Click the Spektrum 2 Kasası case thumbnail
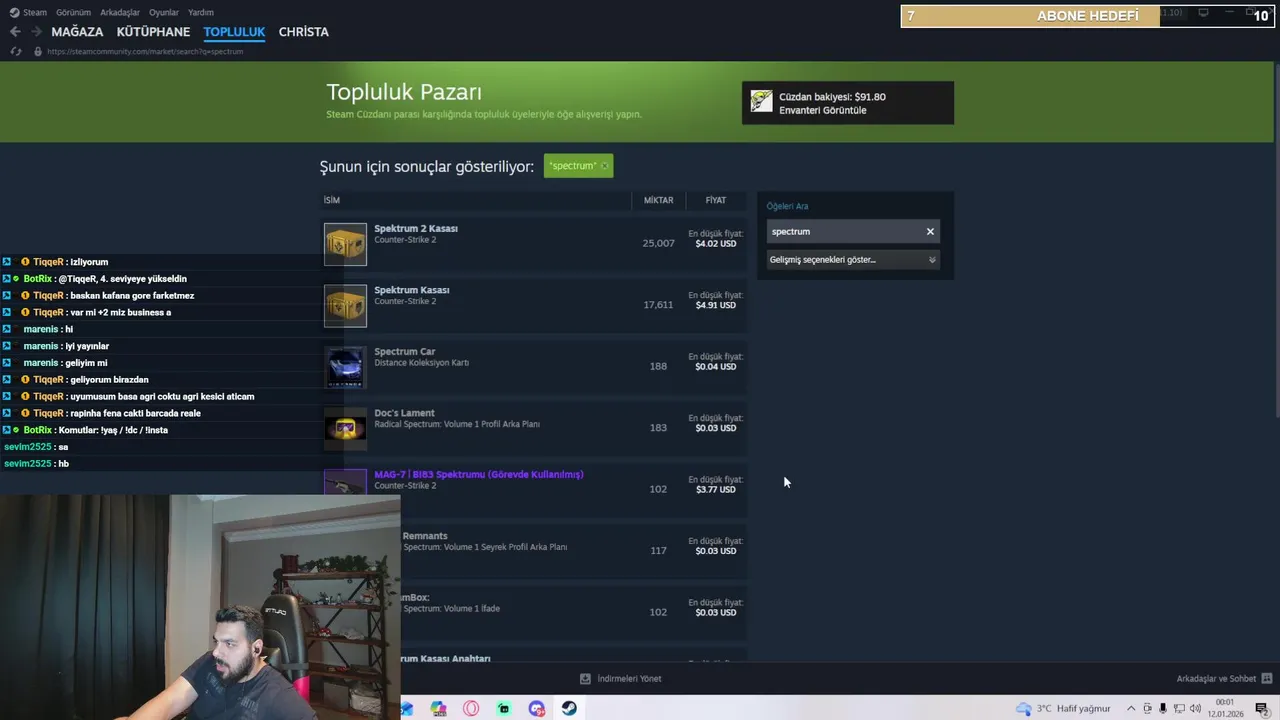 coord(345,244)
